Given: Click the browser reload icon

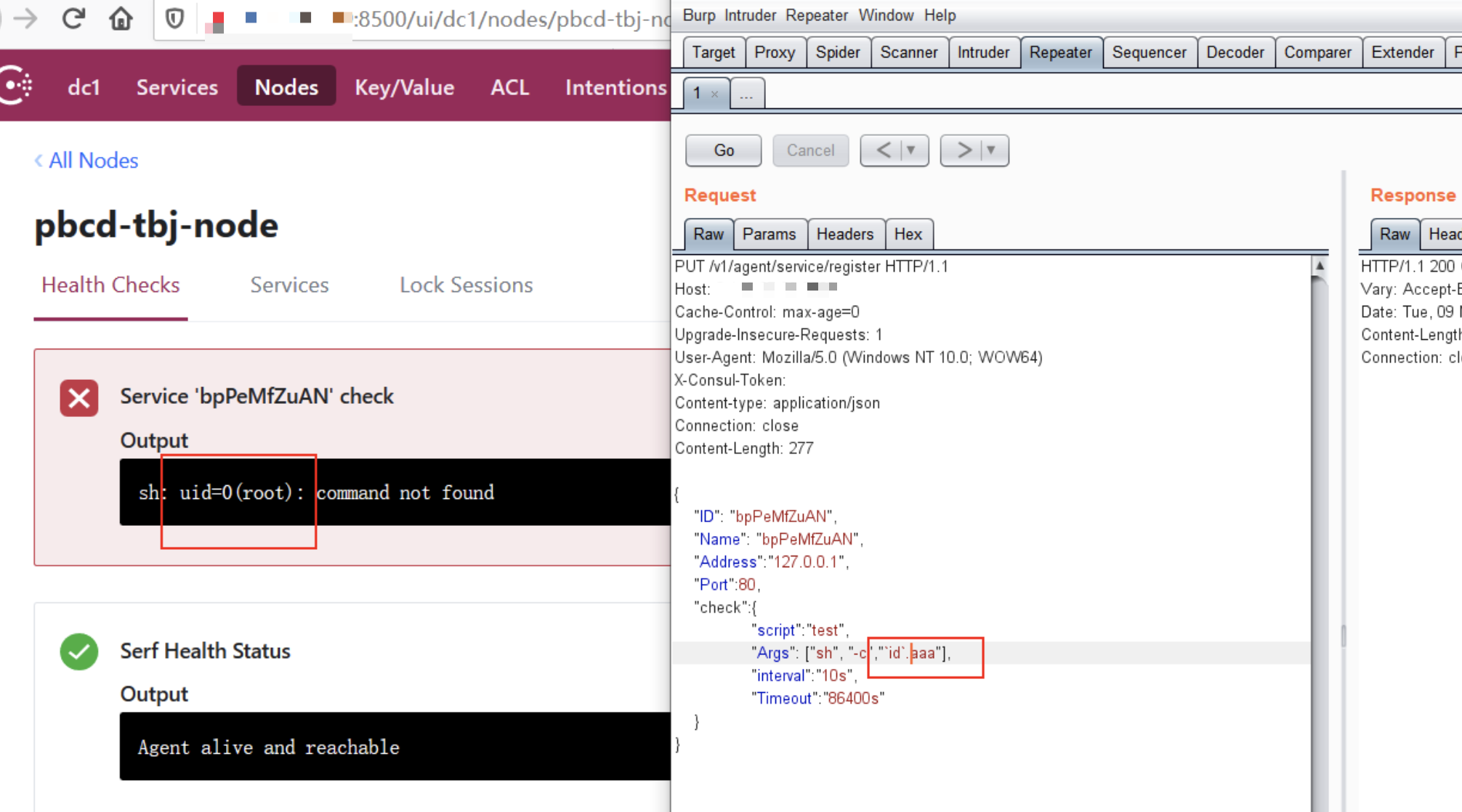Looking at the screenshot, I should (x=73, y=18).
